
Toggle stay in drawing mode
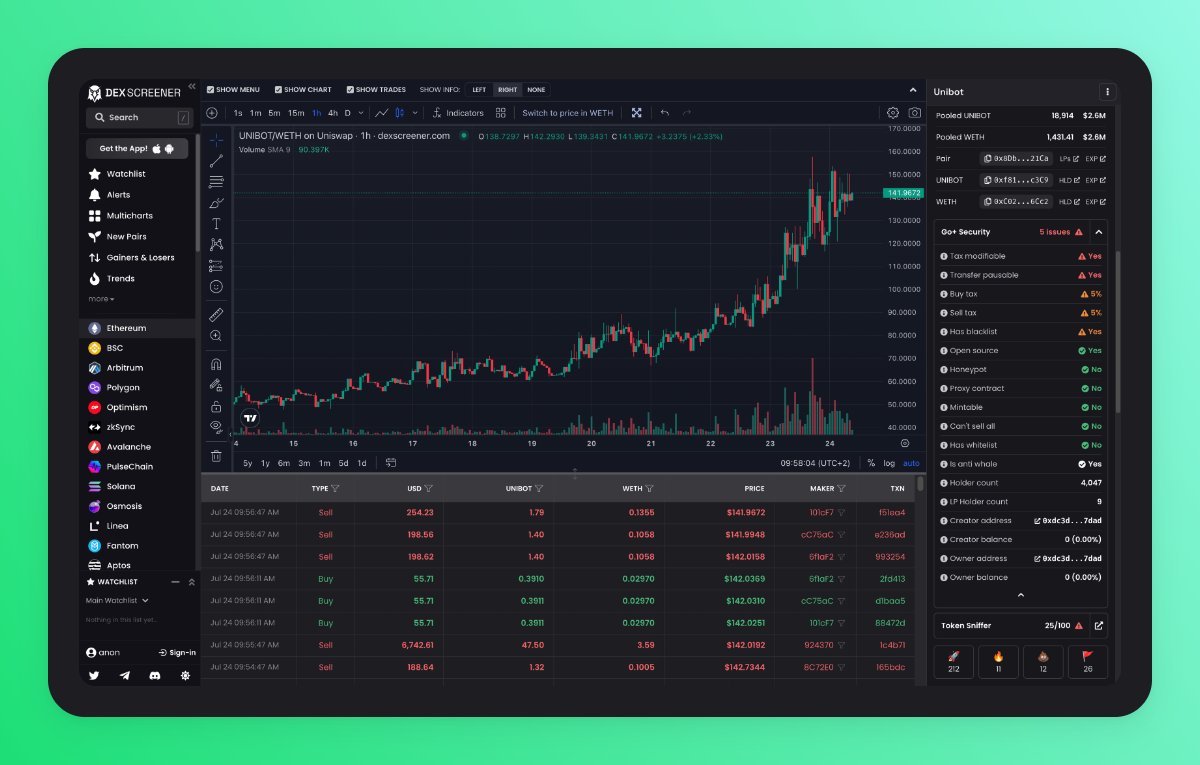point(216,385)
